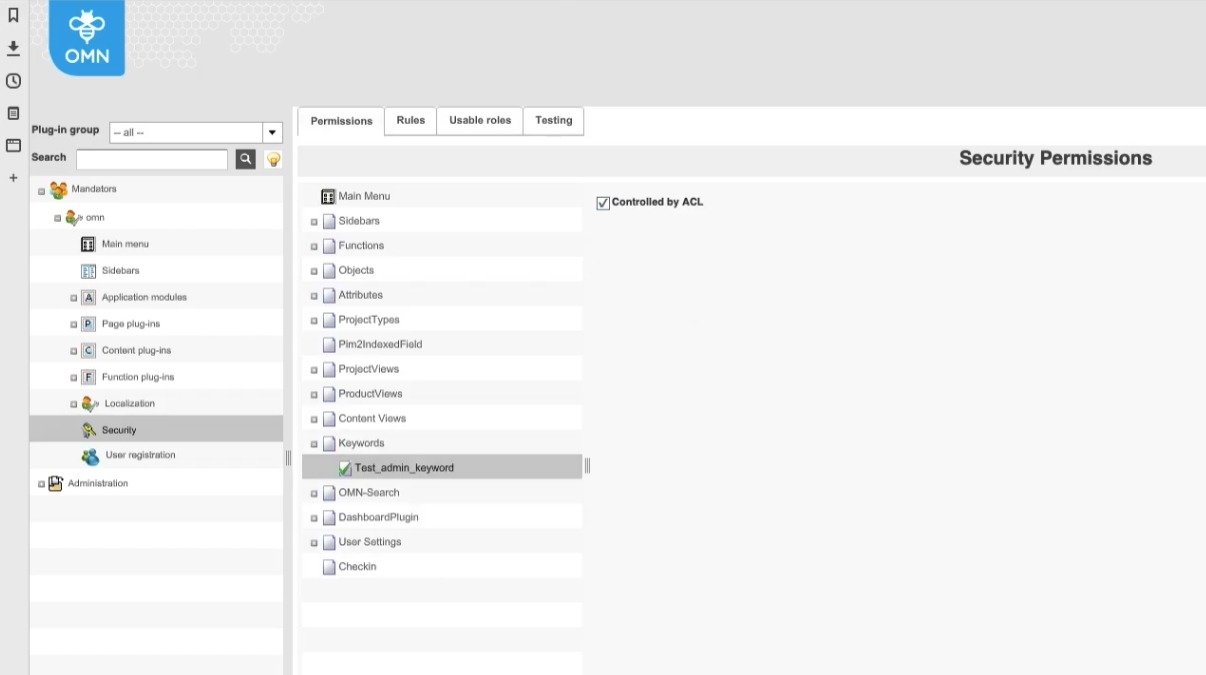Expand the Function plug-ins node
The width and height of the screenshot is (1206, 675).
[73, 378]
